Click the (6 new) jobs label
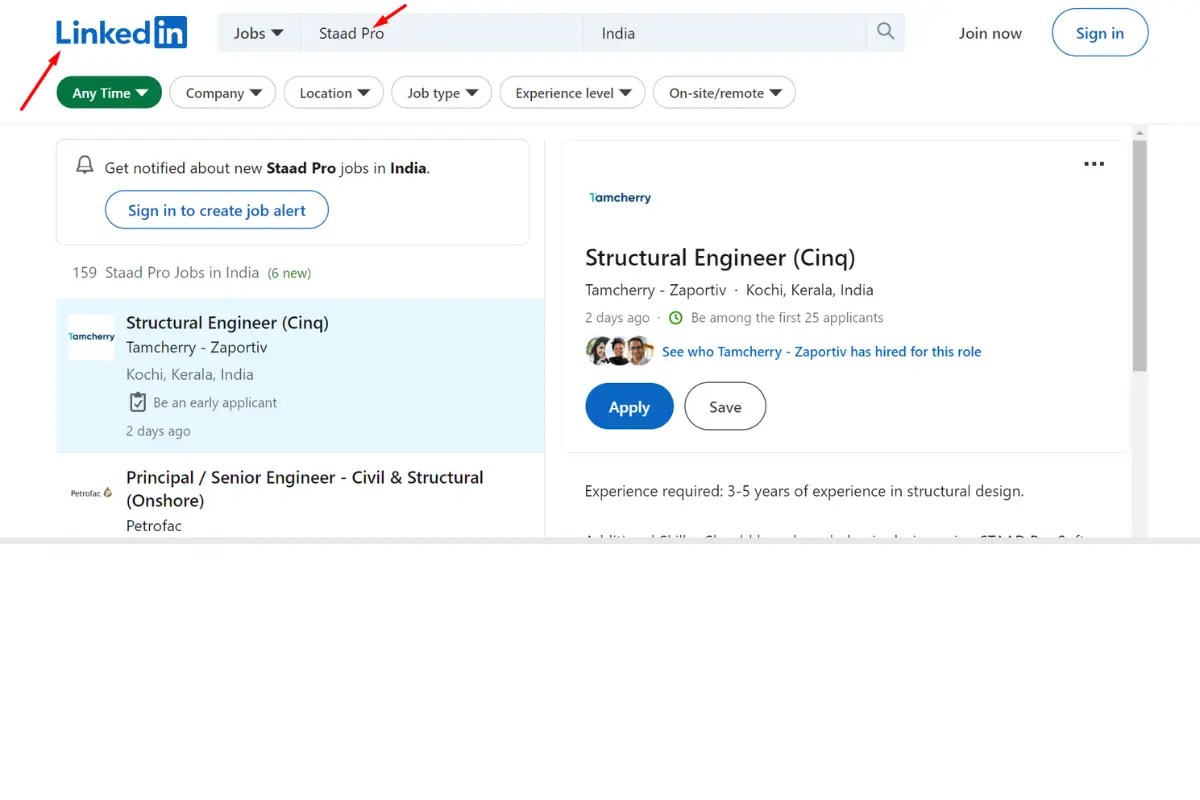 click(x=289, y=273)
